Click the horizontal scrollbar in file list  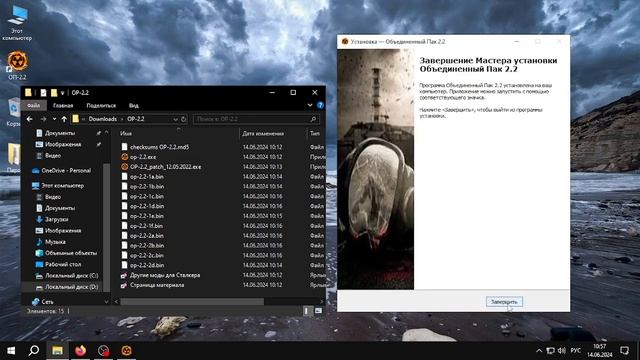(x=192, y=302)
